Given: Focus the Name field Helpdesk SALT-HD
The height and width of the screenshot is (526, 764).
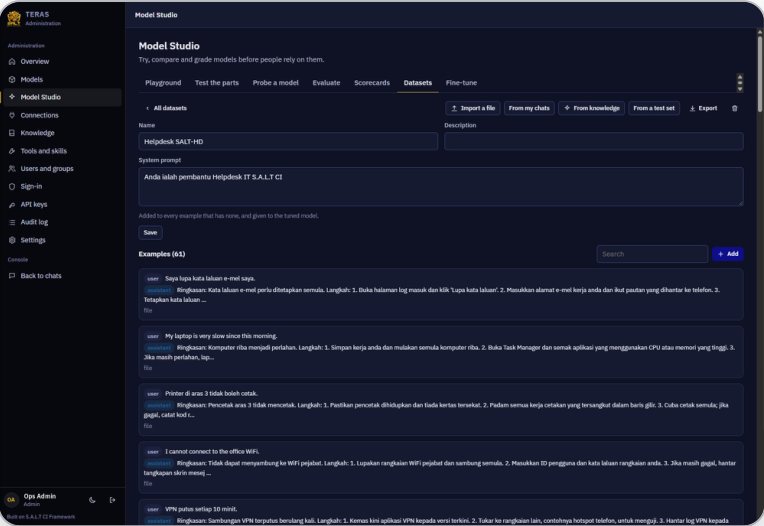Looking at the screenshot, I should [x=288, y=141].
